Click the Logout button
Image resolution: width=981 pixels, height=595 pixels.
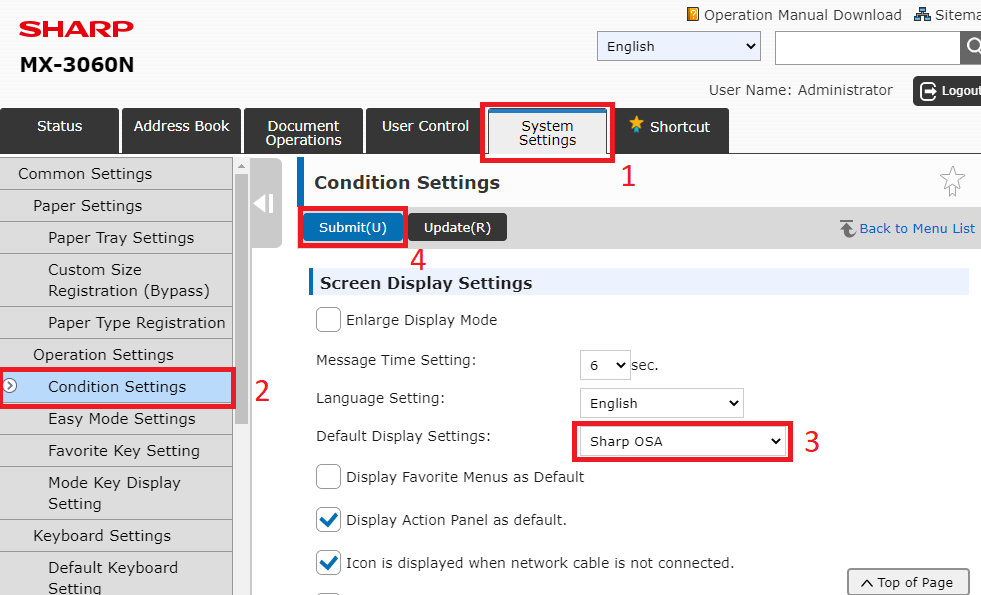pos(948,91)
